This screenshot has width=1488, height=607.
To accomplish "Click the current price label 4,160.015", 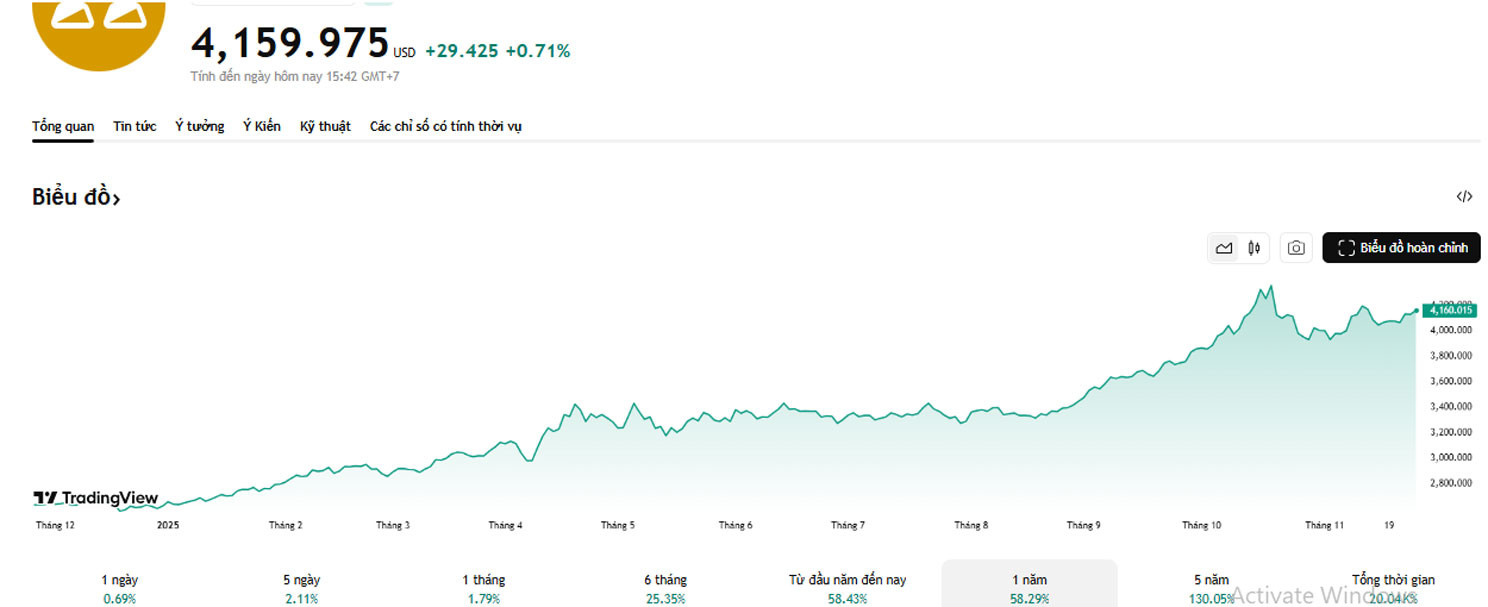I will click(1449, 311).
